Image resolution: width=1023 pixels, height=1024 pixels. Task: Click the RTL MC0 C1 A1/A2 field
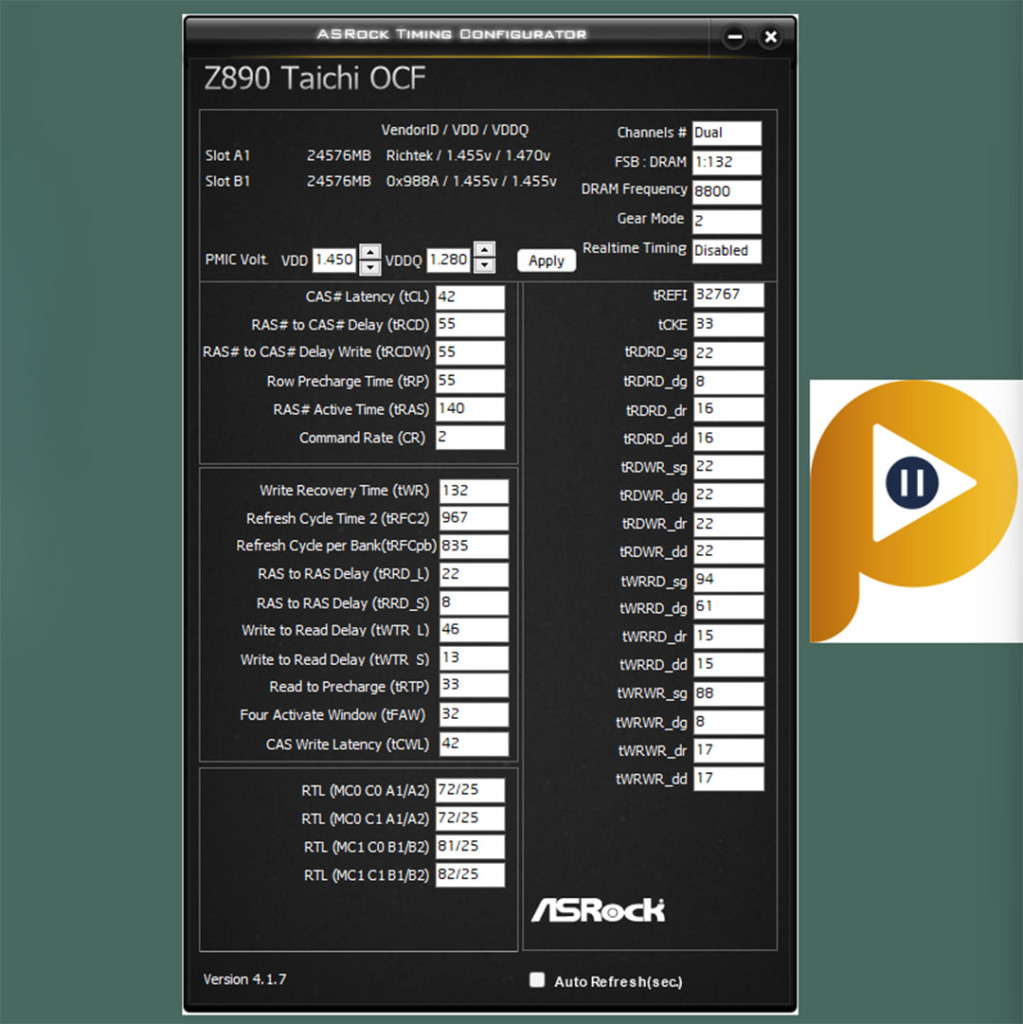point(470,818)
